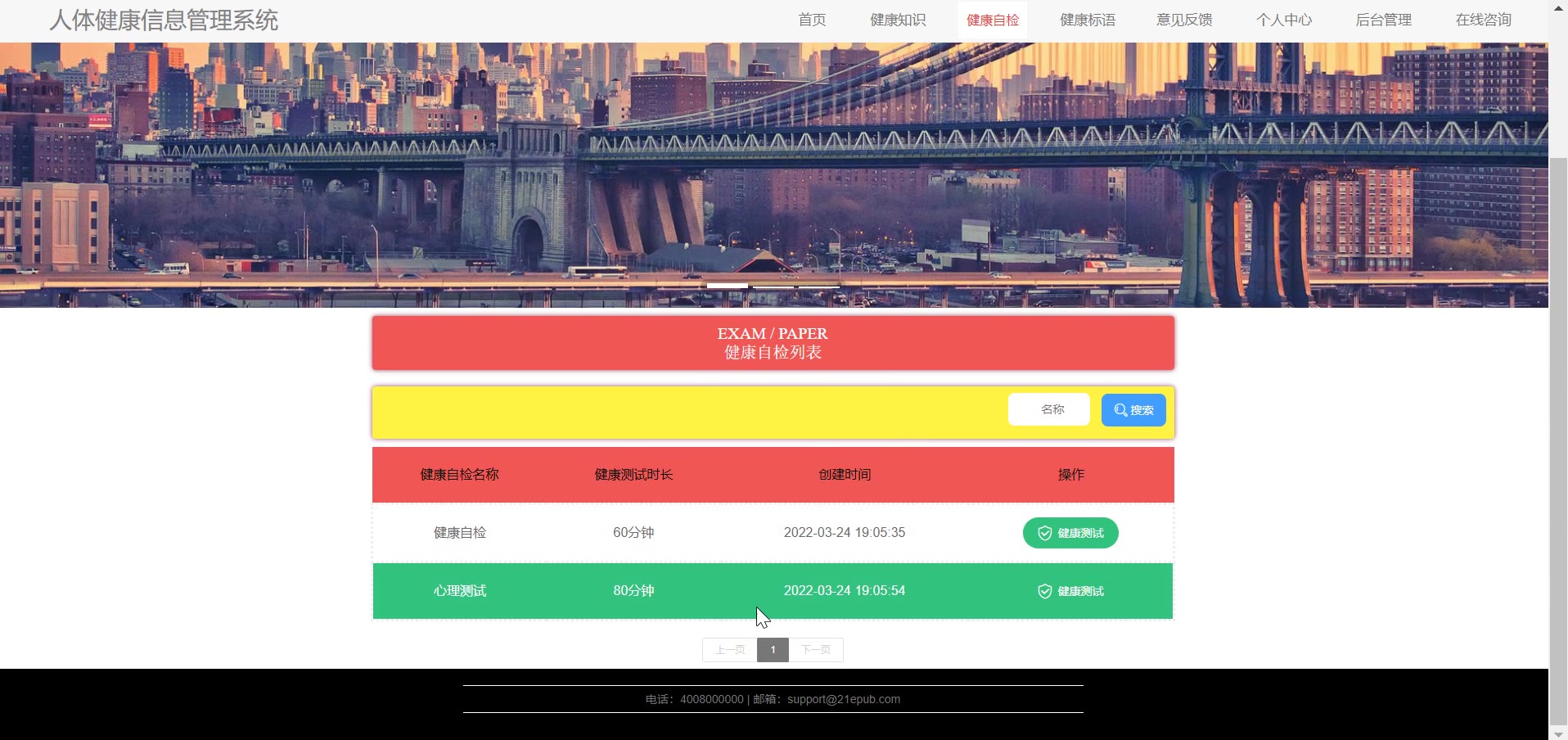
Task: Click the 健康自检名称 column header
Action: [460, 475]
